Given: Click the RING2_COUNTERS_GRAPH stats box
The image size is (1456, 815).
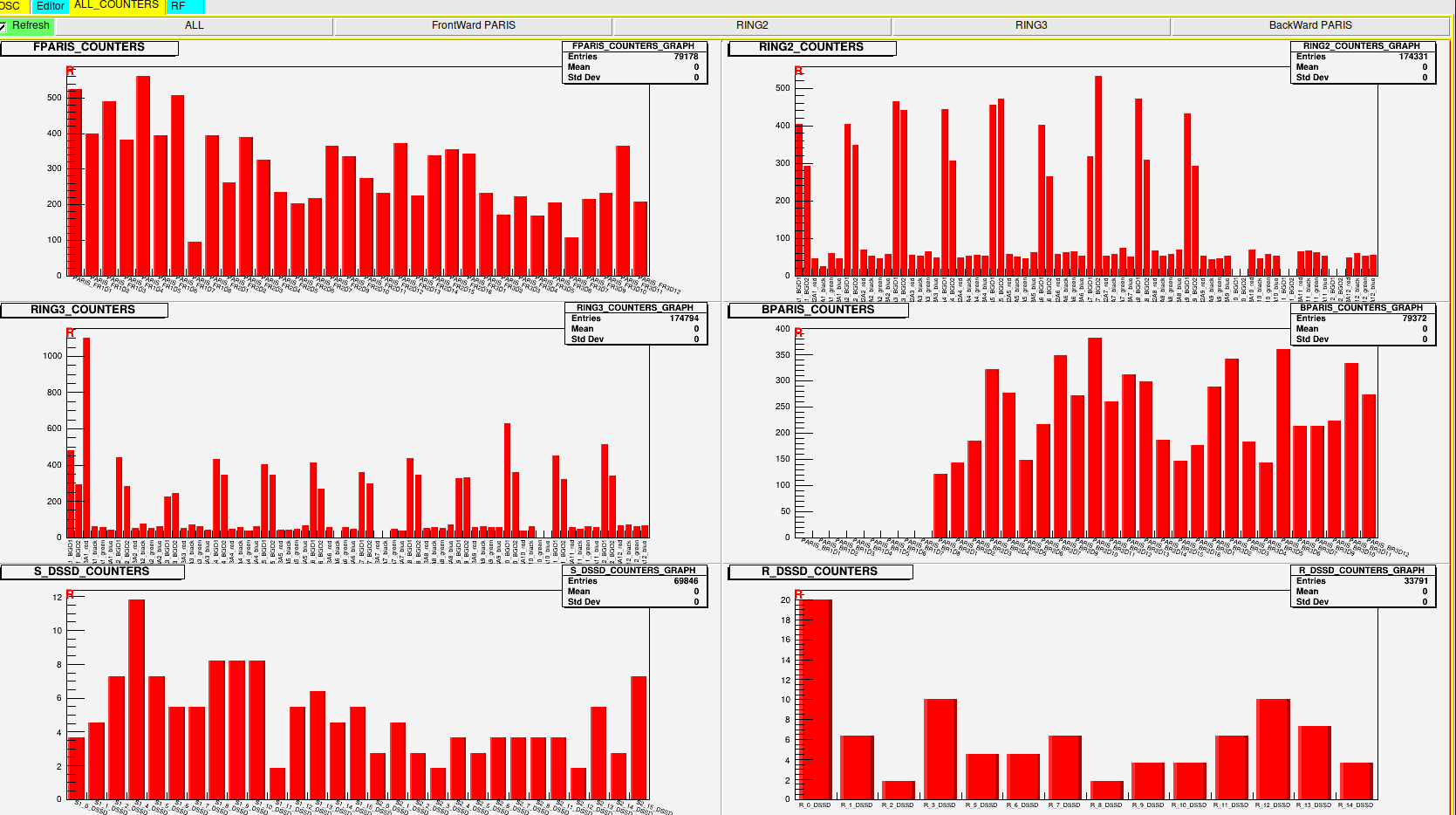Looking at the screenshot, I should pyautogui.click(x=1361, y=62).
